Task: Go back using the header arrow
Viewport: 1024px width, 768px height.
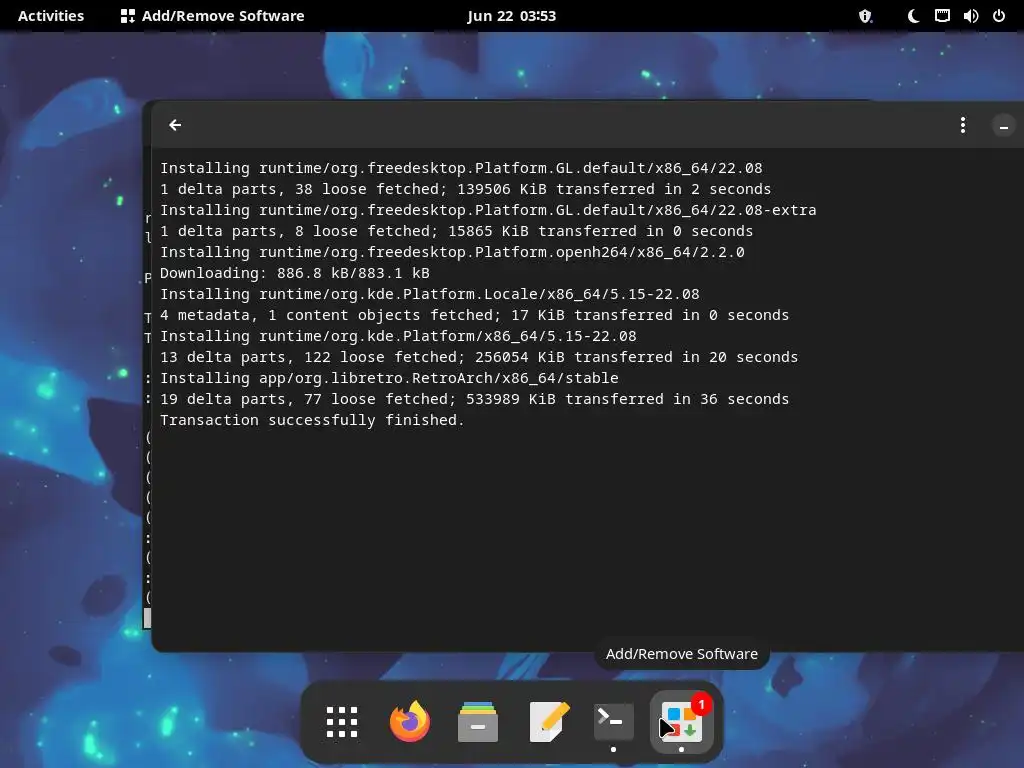Action: point(175,125)
